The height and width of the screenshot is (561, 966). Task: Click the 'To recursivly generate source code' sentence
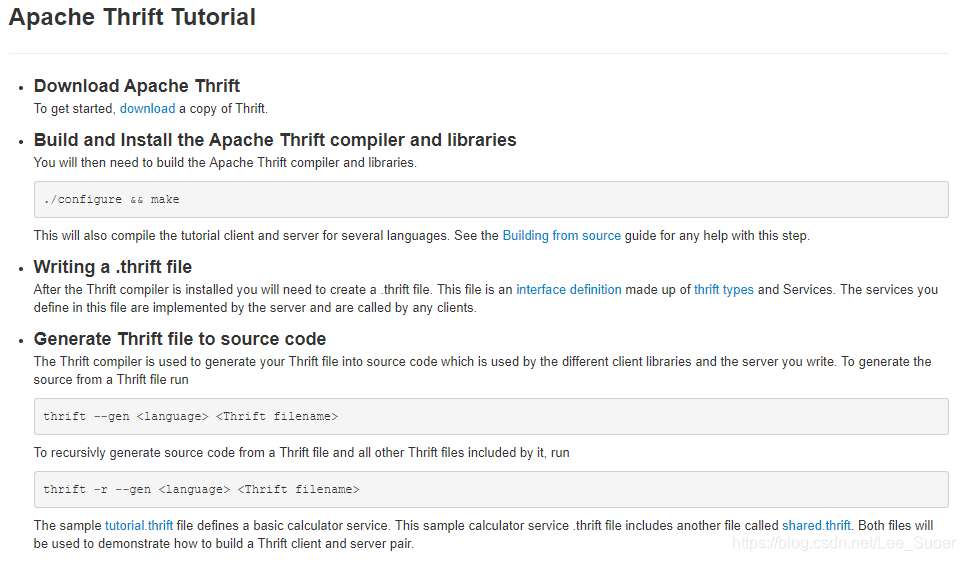coord(301,453)
